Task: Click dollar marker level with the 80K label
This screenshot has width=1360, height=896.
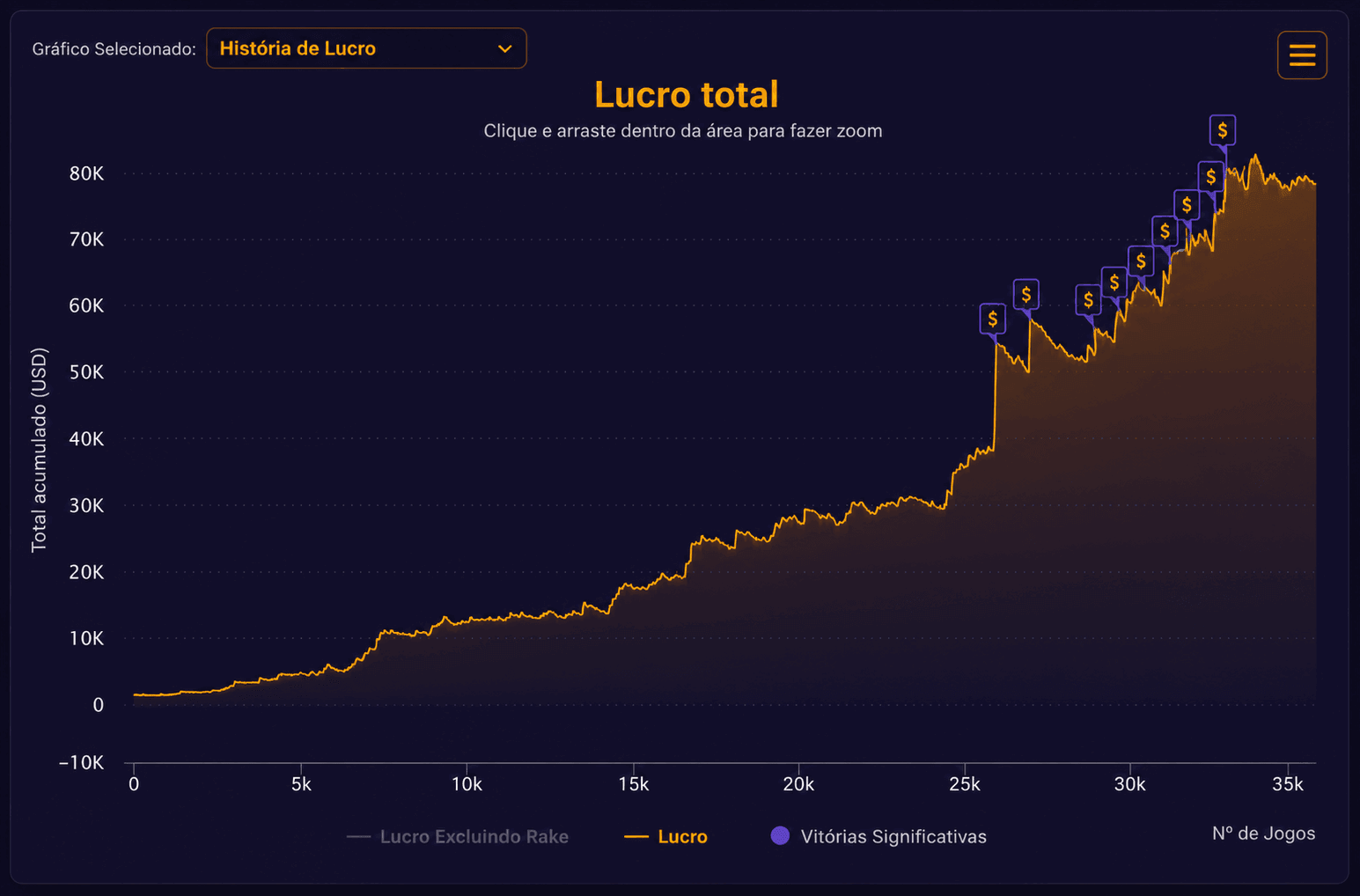Action: 1211,178
